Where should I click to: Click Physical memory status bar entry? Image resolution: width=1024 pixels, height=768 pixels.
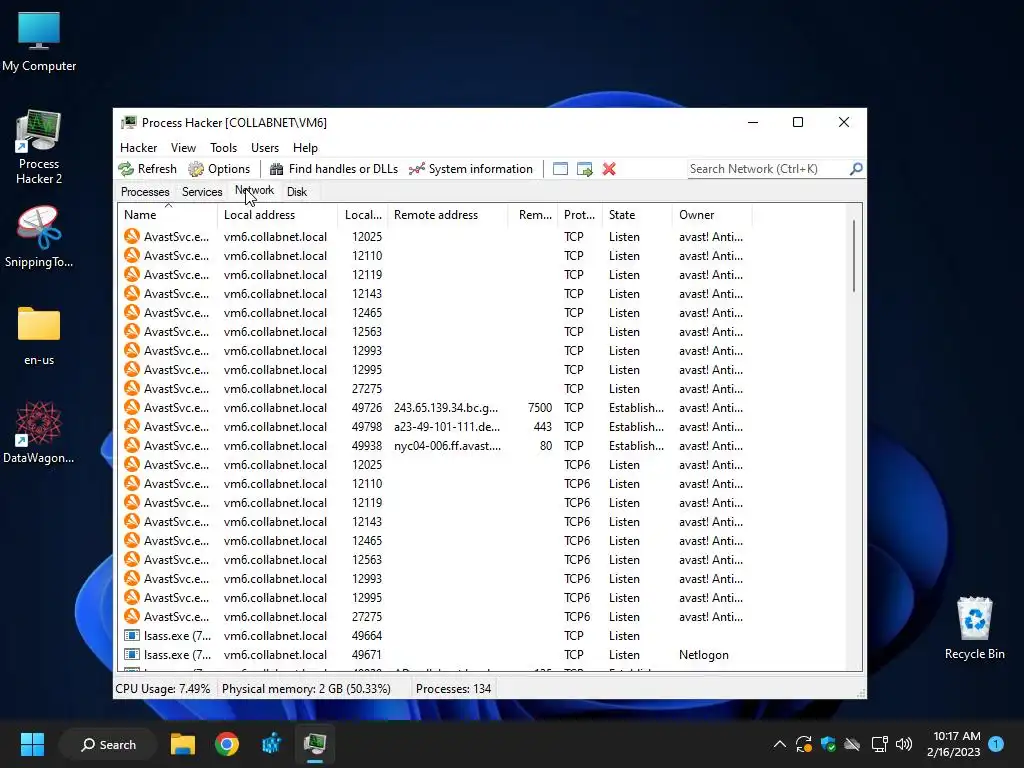[x=306, y=688]
